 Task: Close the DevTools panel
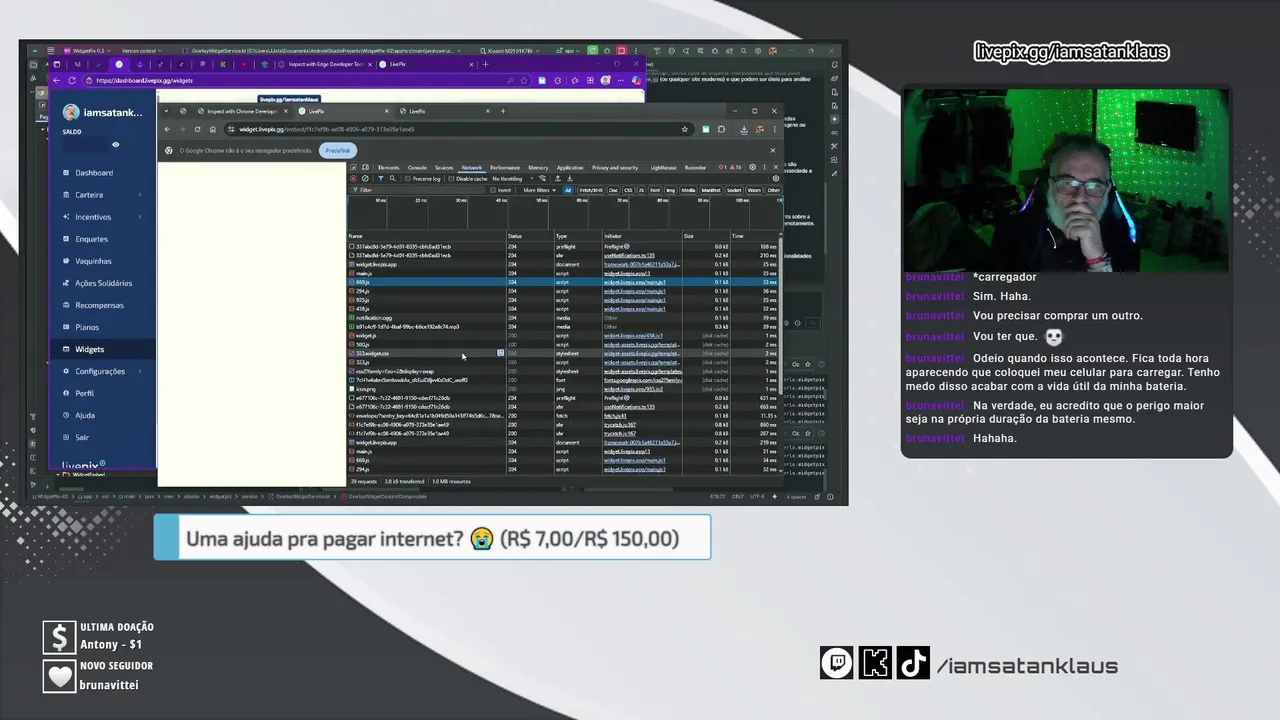(x=776, y=167)
